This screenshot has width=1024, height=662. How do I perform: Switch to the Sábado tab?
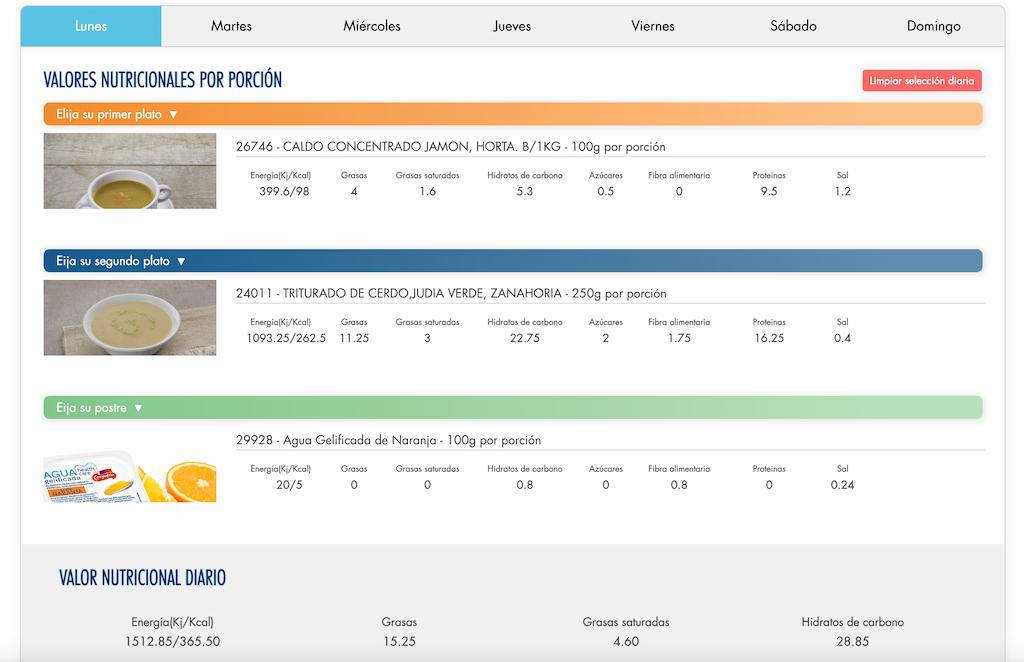pyautogui.click(x=793, y=25)
